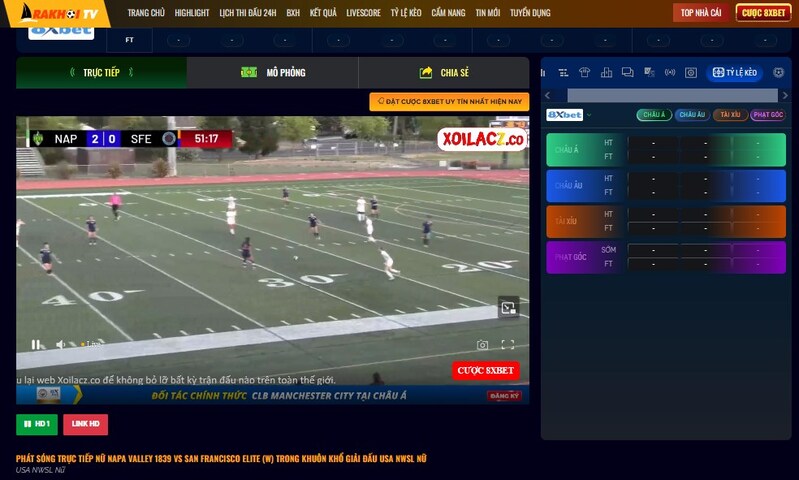Filter odds by Phạt Góc pill
Image resolution: width=799 pixels, height=480 pixels.
pos(768,115)
